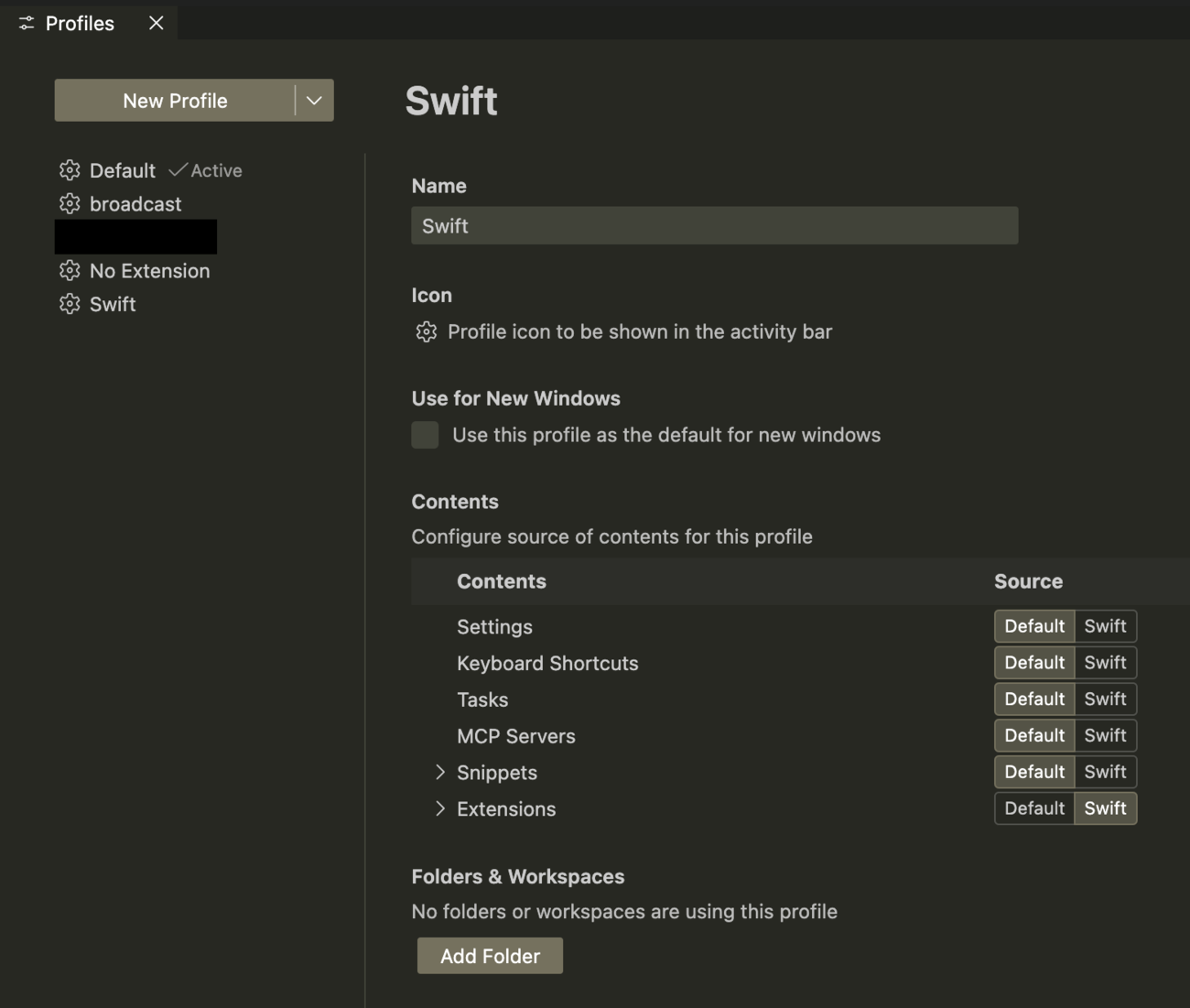Click the New Profile button
The image size is (1190, 1008).
pyautogui.click(x=175, y=101)
